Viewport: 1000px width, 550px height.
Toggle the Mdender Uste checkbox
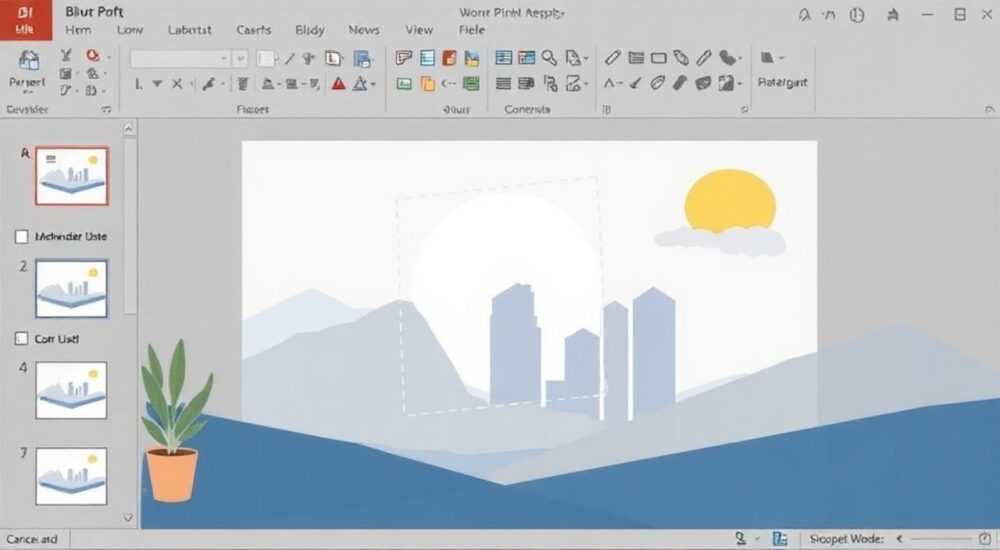(x=21, y=237)
